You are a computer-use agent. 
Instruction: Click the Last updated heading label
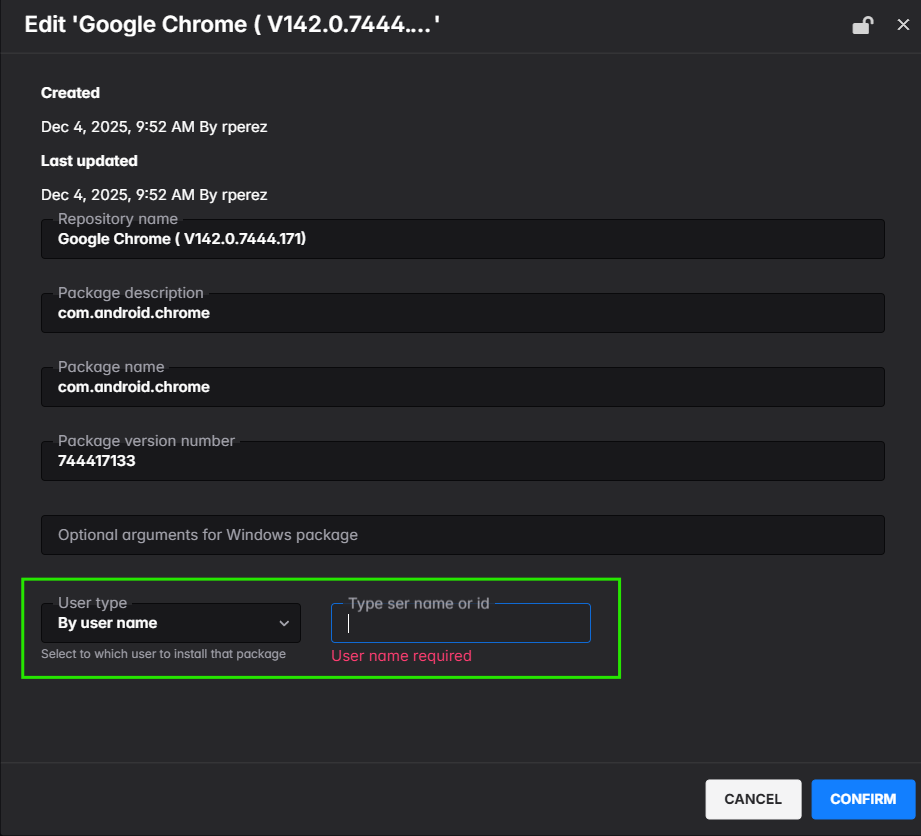point(89,161)
